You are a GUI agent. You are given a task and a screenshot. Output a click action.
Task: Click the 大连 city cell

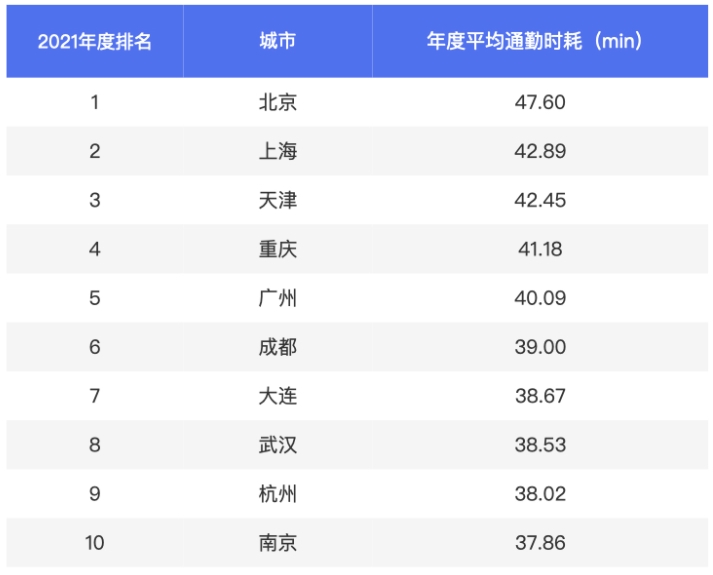tap(277, 396)
